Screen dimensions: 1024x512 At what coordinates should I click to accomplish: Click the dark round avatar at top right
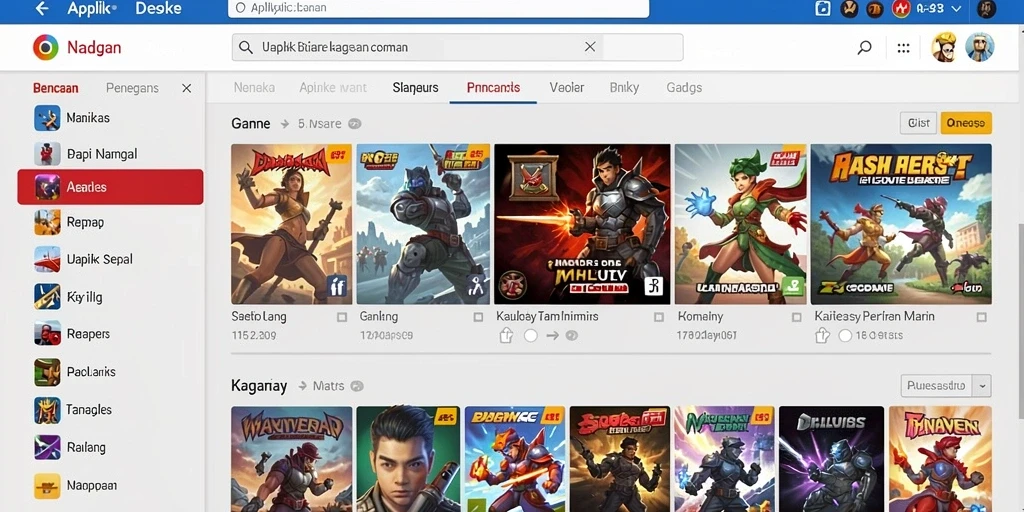click(x=986, y=8)
